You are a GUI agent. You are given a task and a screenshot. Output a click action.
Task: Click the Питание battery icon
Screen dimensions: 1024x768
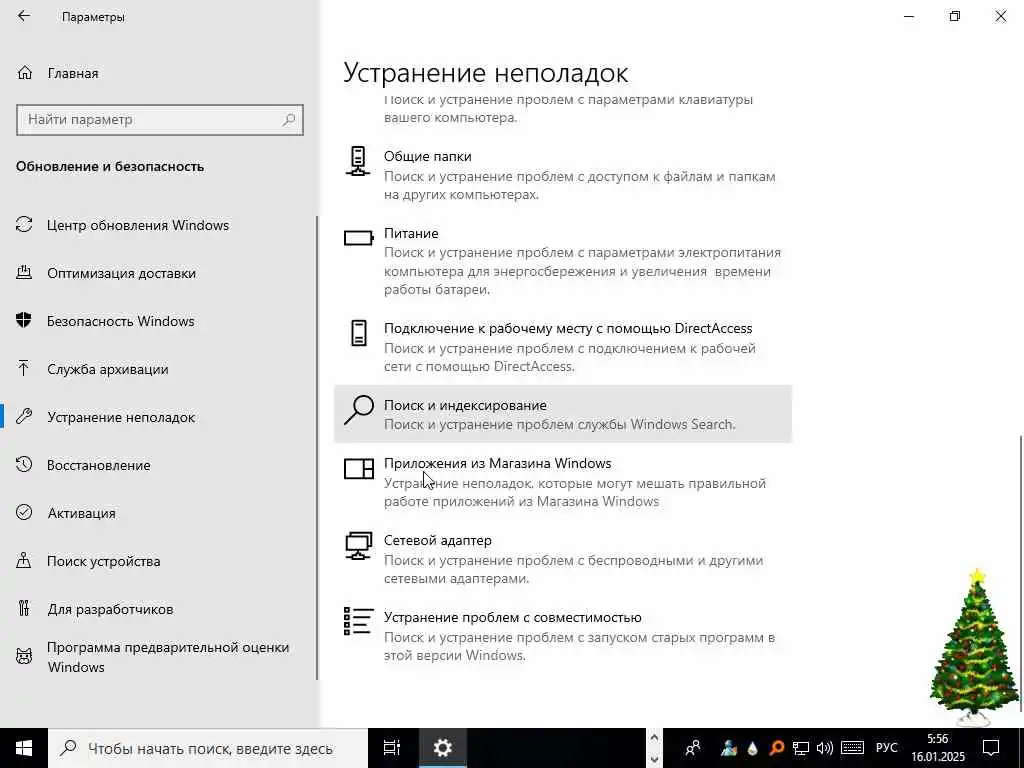pyautogui.click(x=359, y=238)
